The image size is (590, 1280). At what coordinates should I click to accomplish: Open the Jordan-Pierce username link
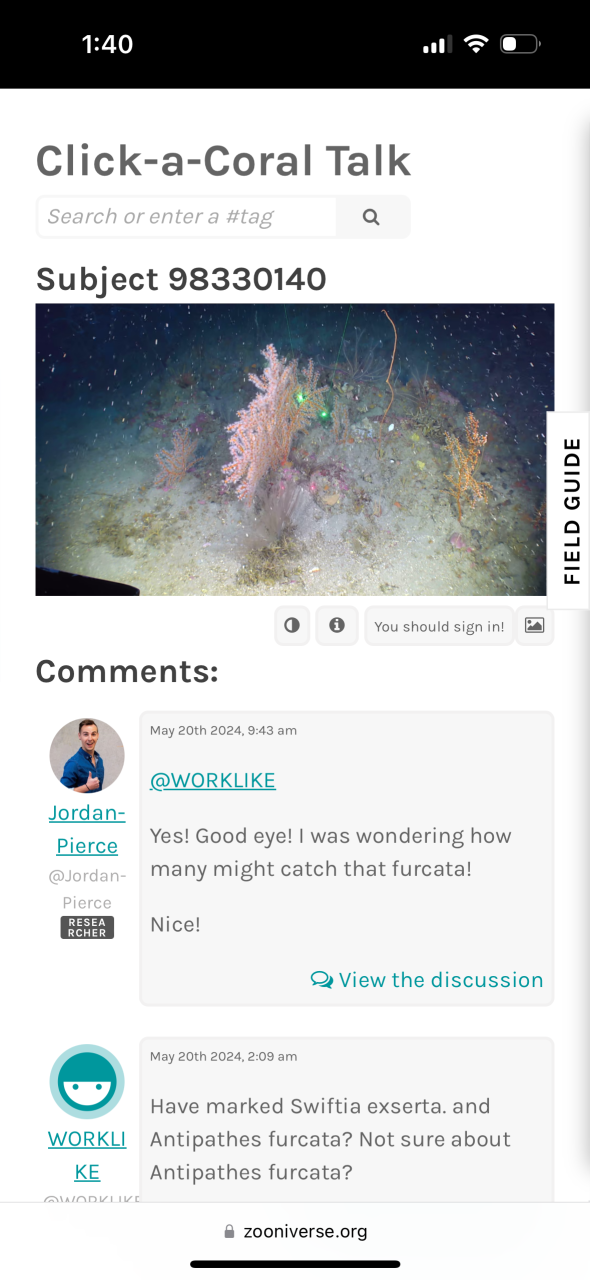[x=87, y=829]
